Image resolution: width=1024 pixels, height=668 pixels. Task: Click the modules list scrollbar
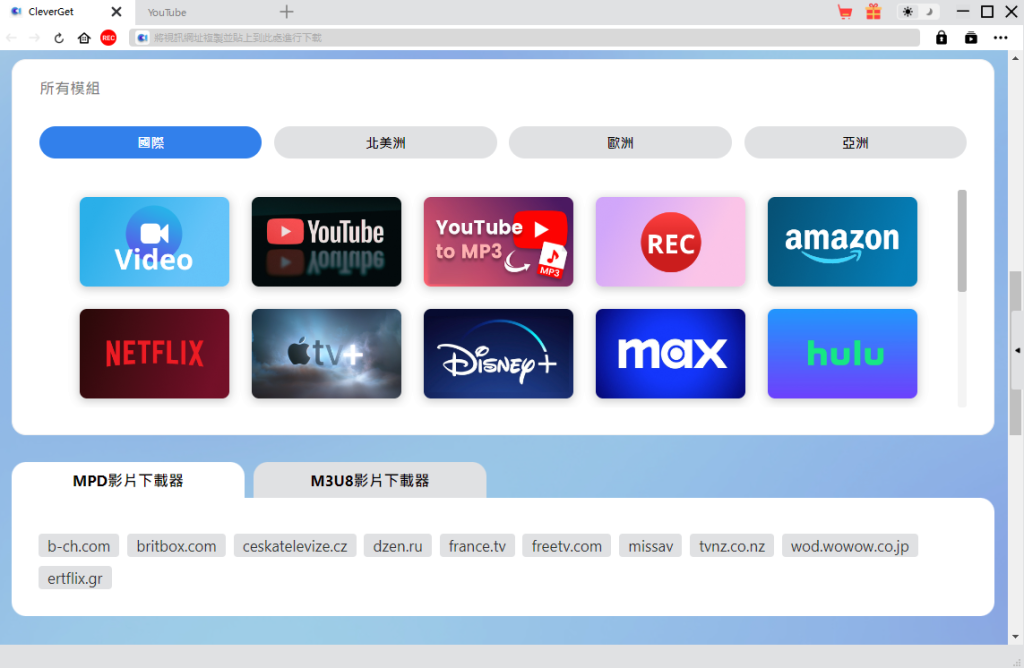click(962, 241)
